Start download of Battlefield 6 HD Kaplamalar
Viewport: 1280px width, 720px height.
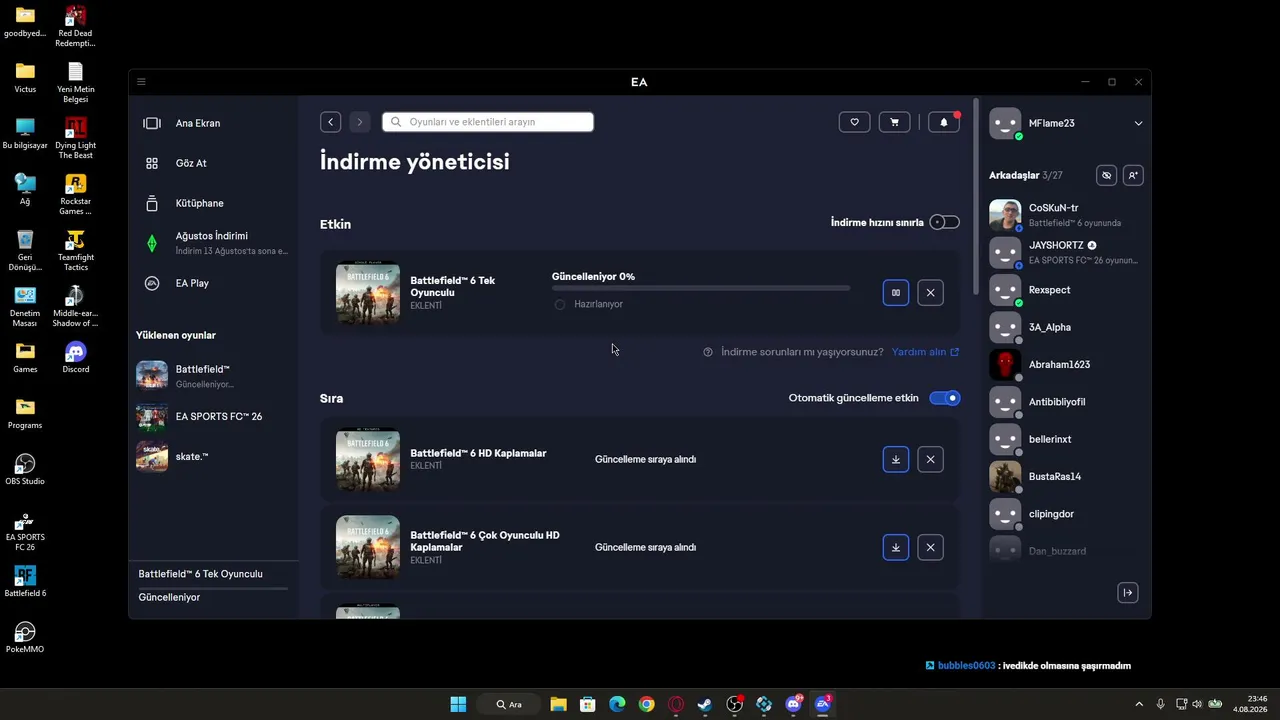pyautogui.click(x=896, y=460)
